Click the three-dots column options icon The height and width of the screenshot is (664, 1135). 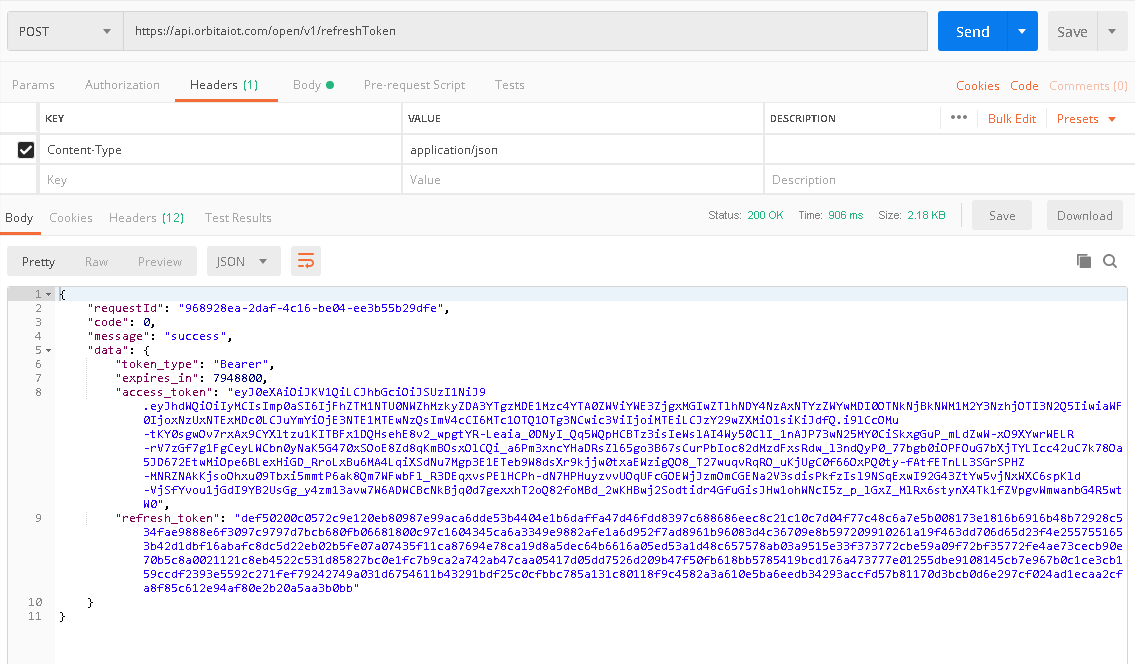coord(959,118)
